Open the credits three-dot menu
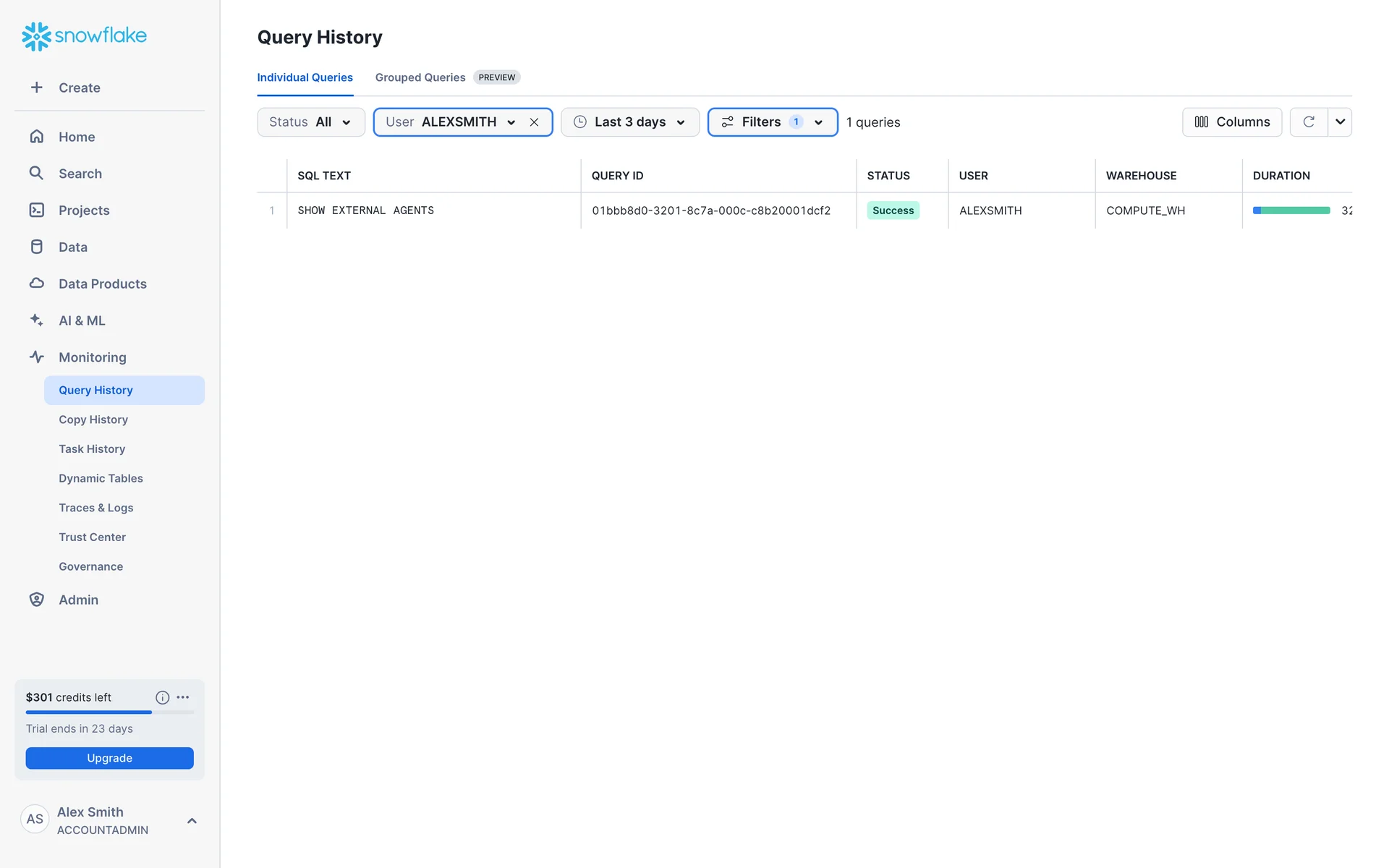Screen dimensions: 1389x868 183,697
